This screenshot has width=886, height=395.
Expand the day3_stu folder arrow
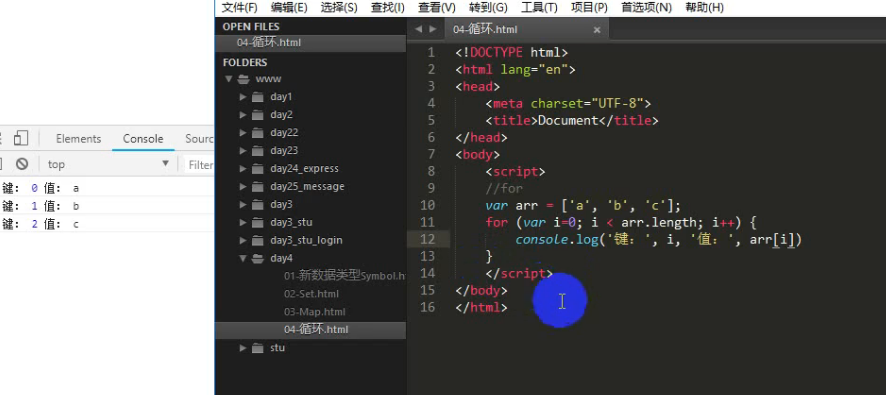click(242, 222)
